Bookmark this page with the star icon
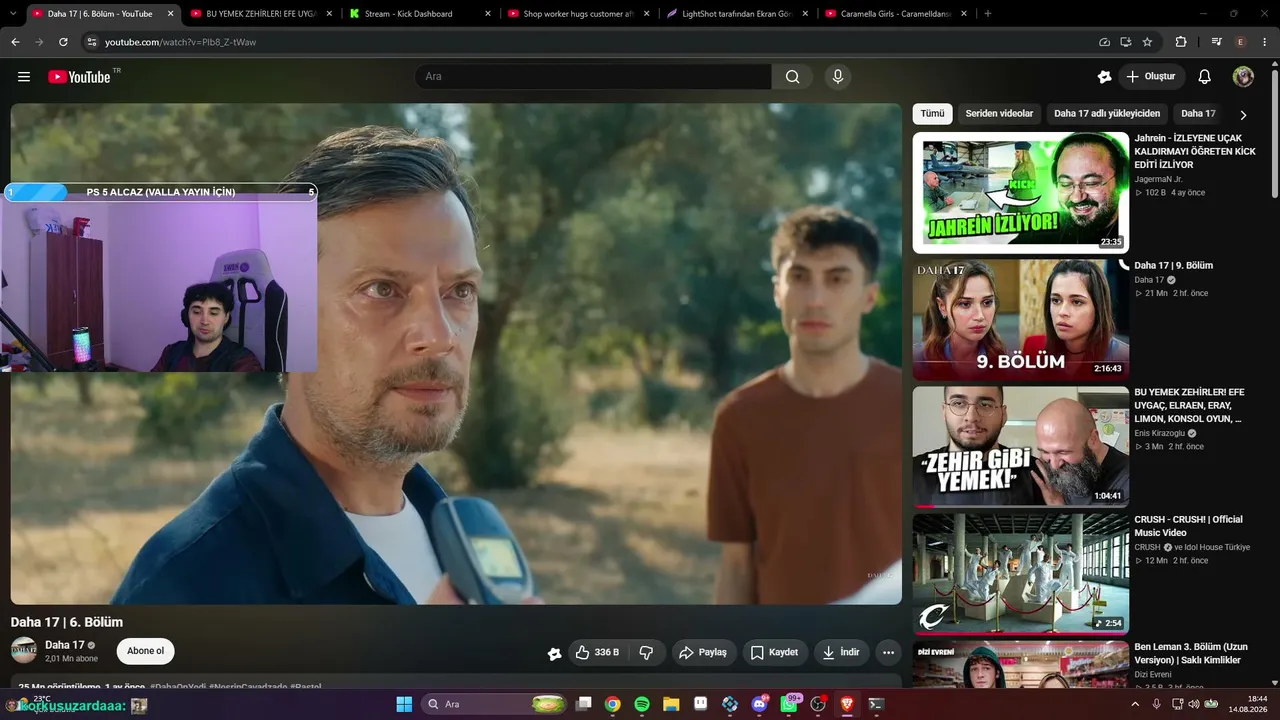Screen dimensions: 1280x720 1147,42
